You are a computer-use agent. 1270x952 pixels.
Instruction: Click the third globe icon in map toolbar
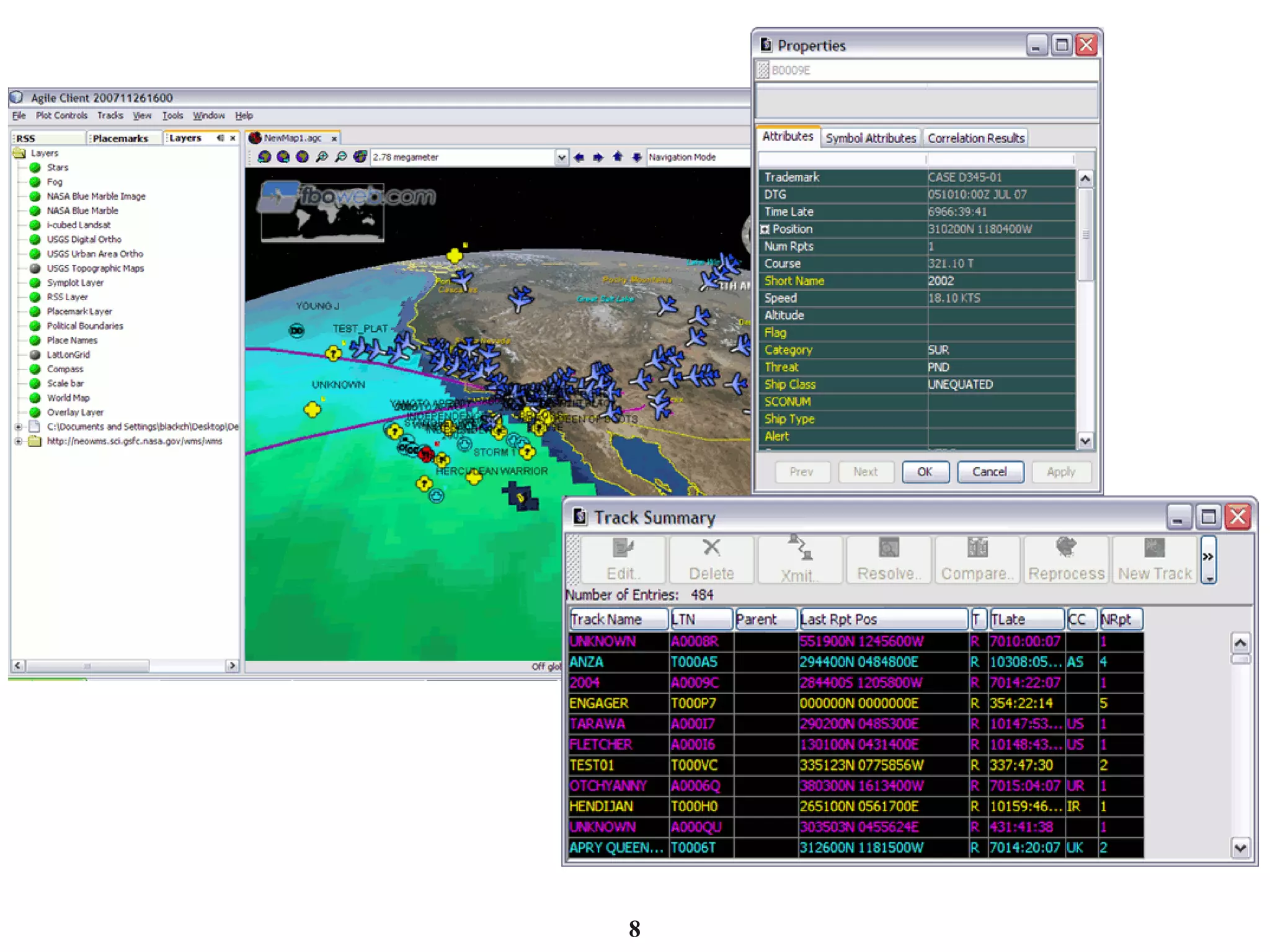click(x=302, y=157)
